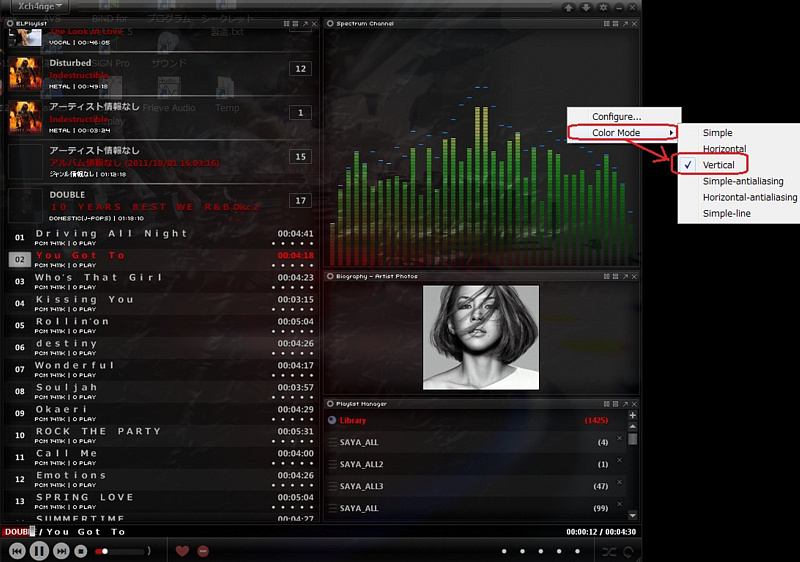Close the Spectrum Channel panel

(634, 24)
